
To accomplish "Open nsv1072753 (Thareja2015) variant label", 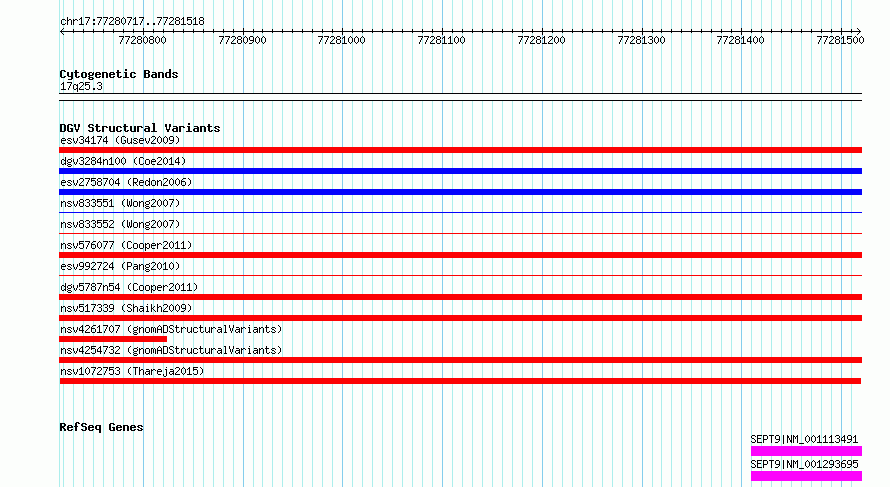I will point(132,371).
